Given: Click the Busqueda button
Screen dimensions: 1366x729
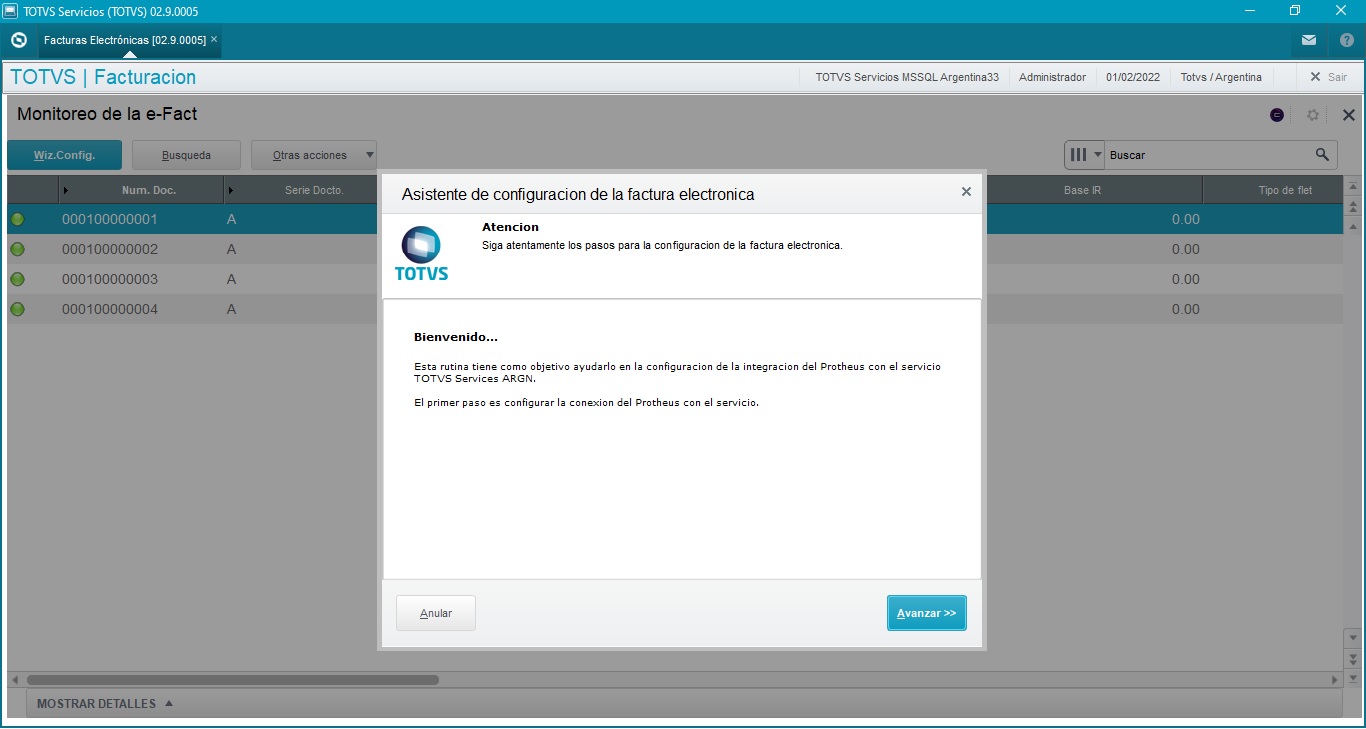Looking at the screenshot, I should (186, 155).
